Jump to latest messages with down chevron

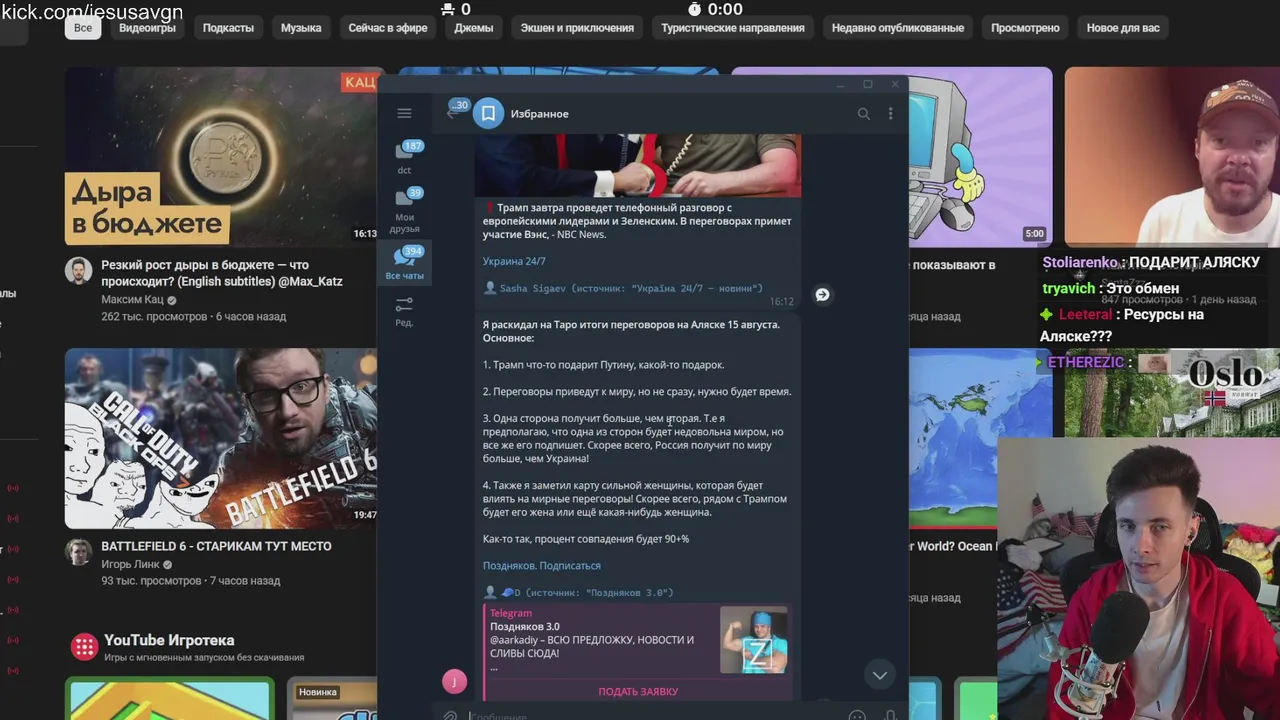tap(879, 675)
